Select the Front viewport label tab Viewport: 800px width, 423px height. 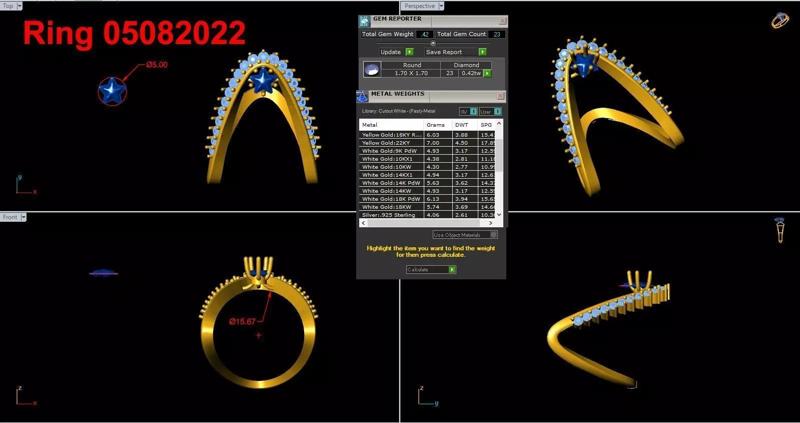click(10, 217)
